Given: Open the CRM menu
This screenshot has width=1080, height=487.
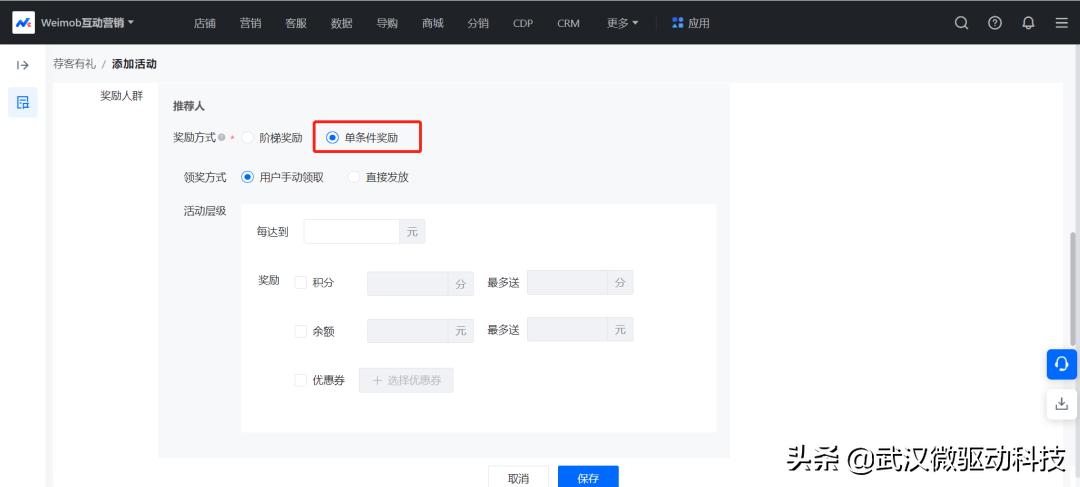Looking at the screenshot, I should coord(568,23).
